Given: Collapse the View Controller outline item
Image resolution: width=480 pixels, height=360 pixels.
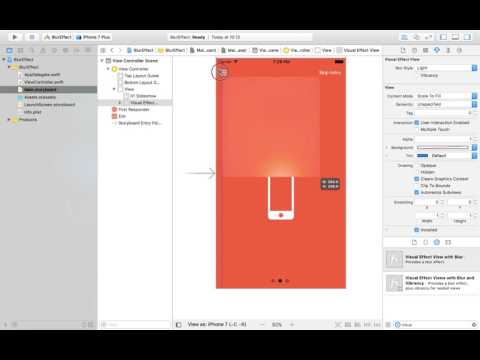Looking at the screenshot, I should point(108,69).
